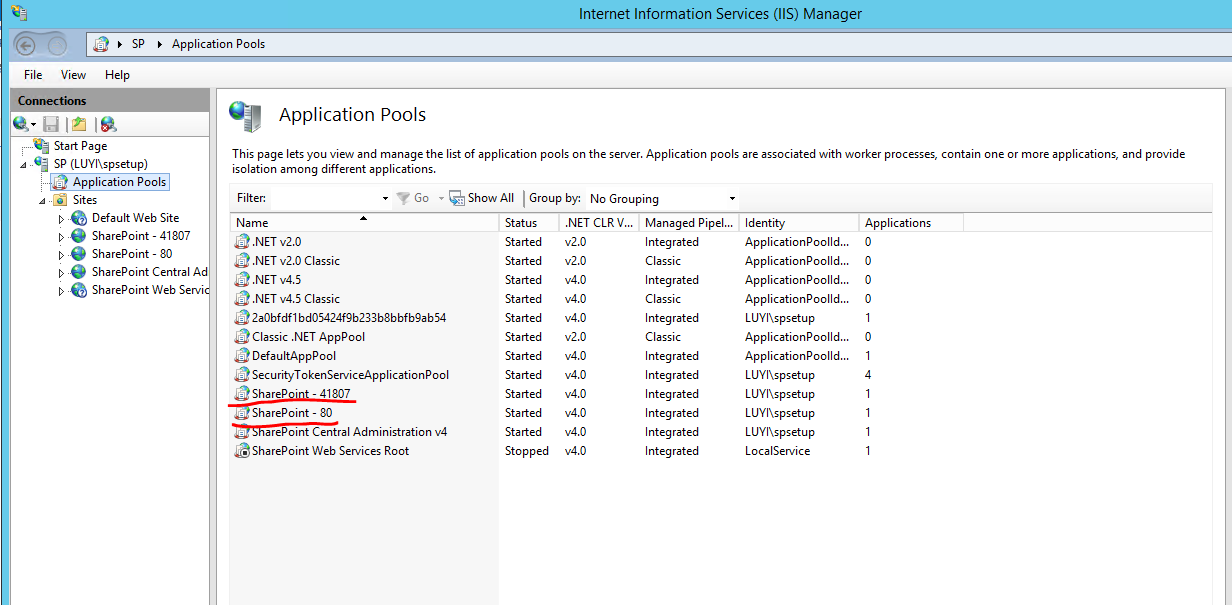Expand the SharePoint Central Administration node
This screenshot has width=1232, height=605.
tap(60, 271)
